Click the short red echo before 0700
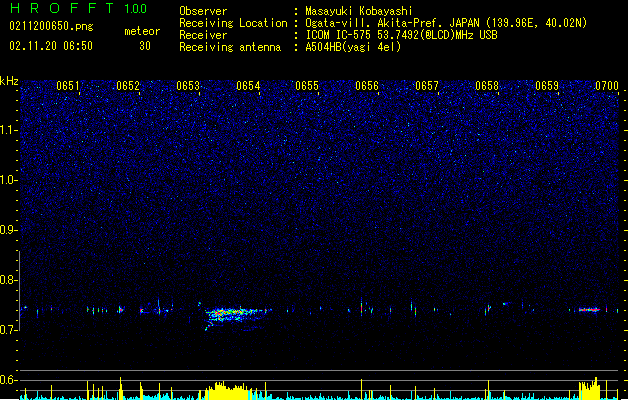Viewport: 629px width, 400px height. pyautogui.click(x=589, y=310)
